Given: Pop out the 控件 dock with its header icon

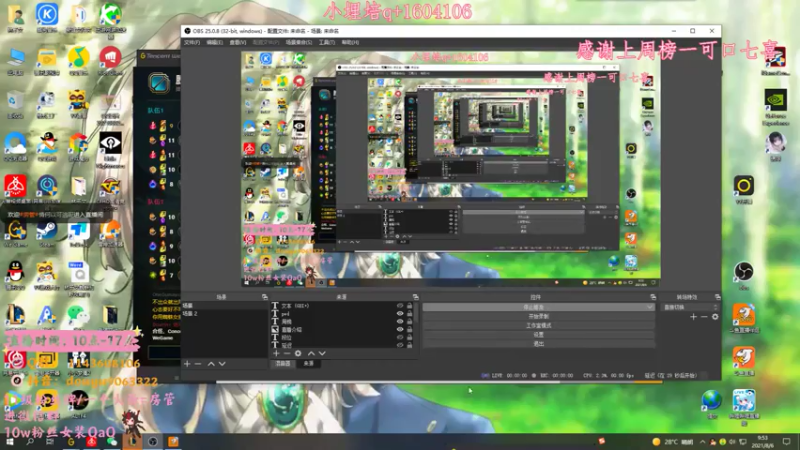Looking at the screenshot, I should click(x=653, y=297).
